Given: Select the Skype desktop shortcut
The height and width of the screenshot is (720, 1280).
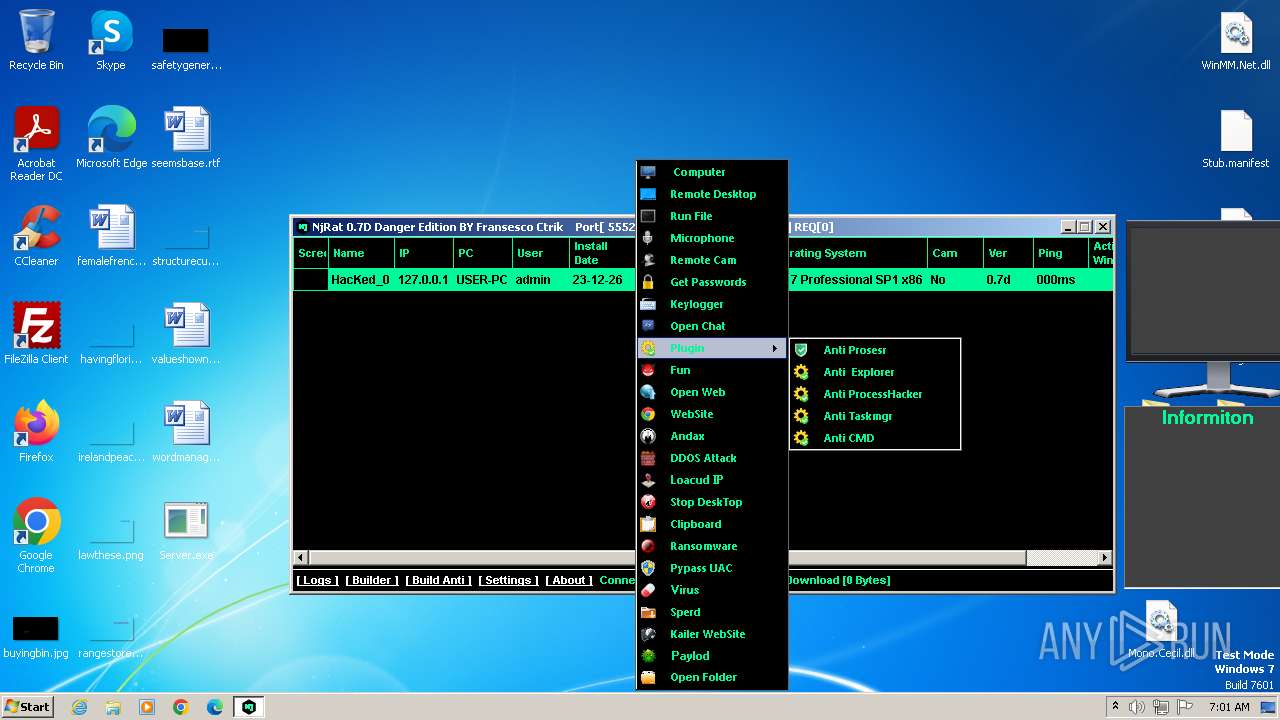Looking at the screenshot, I should click(110, 41).
